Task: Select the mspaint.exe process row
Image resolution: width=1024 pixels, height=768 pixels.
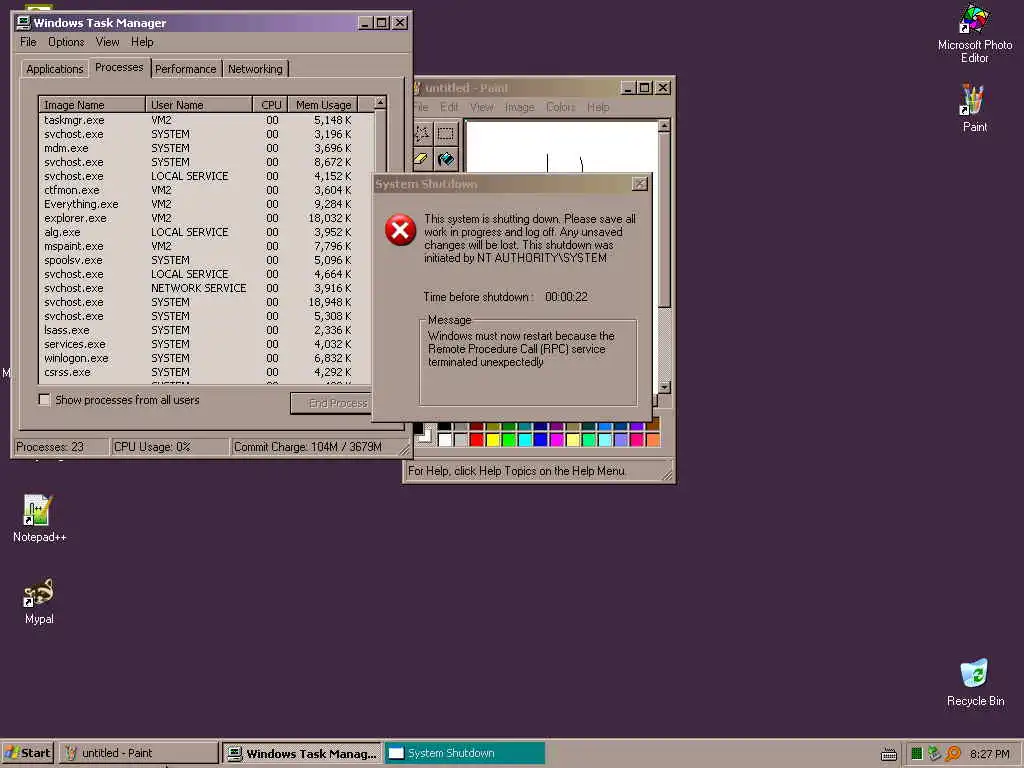Action: point(206,246)
